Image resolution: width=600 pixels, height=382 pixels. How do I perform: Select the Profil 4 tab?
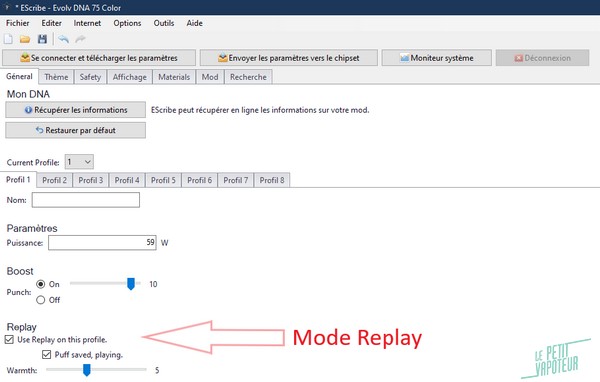tap(127, 180)
